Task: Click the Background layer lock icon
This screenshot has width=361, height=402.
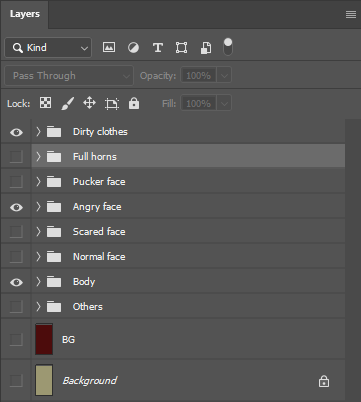Action: point(324,381)
